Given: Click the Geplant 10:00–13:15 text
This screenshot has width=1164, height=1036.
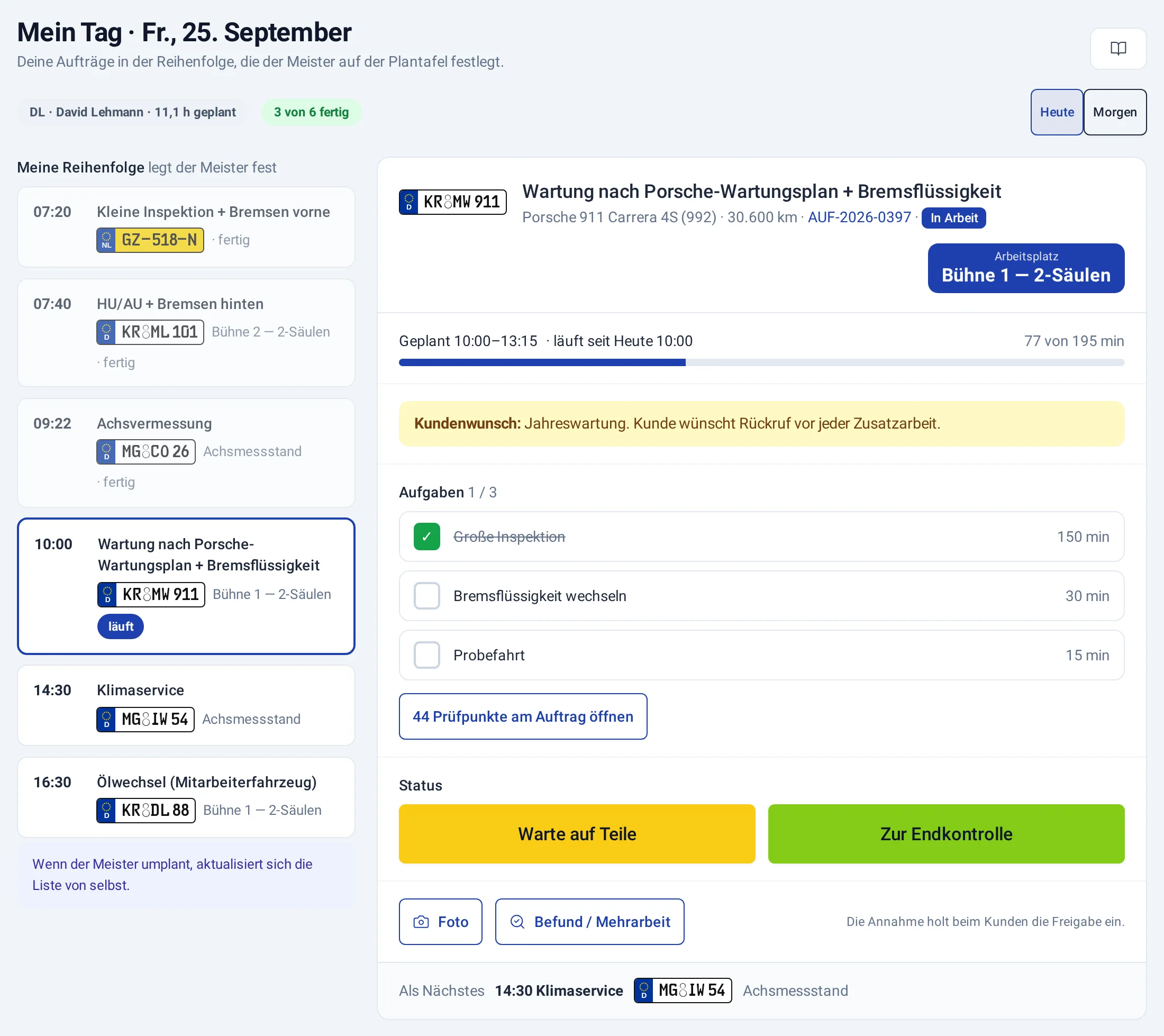Looking at the screenshot, I should 468,341.
